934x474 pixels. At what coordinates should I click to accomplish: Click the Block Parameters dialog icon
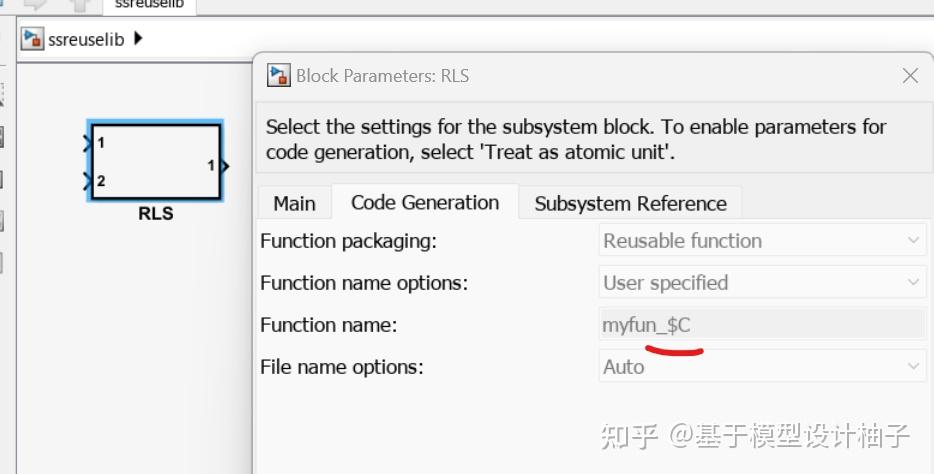pyautogui.click(x=278, y=75)
